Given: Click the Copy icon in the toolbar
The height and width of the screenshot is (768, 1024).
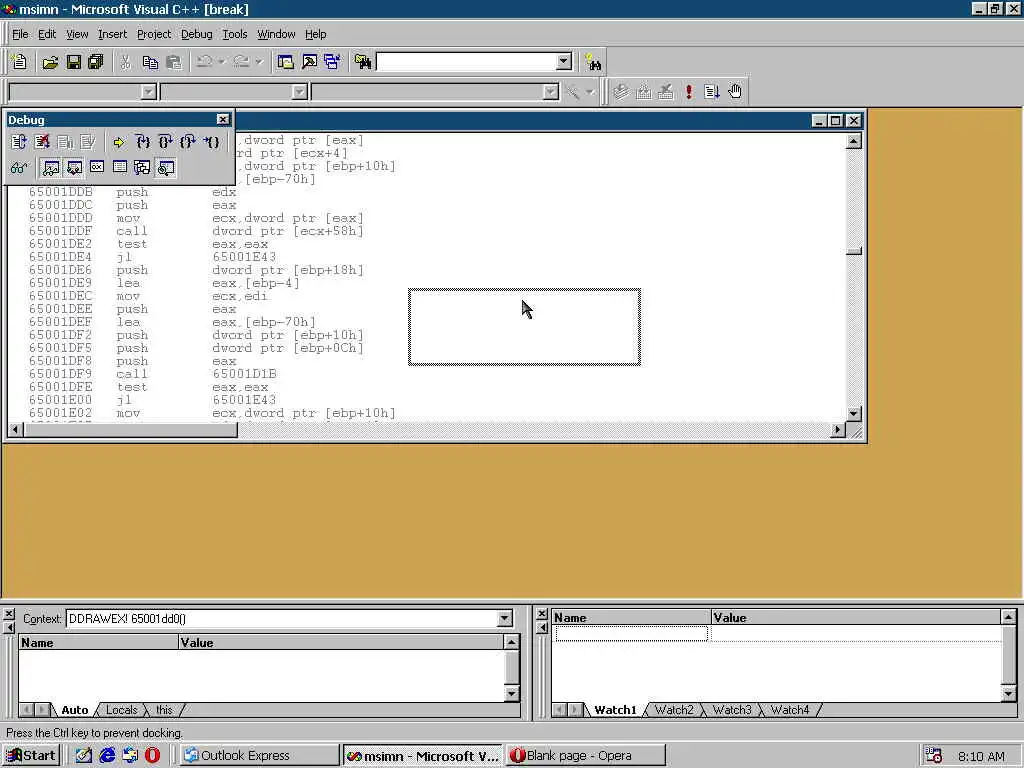Looking at the screenshot, I should tap(150, 62).
